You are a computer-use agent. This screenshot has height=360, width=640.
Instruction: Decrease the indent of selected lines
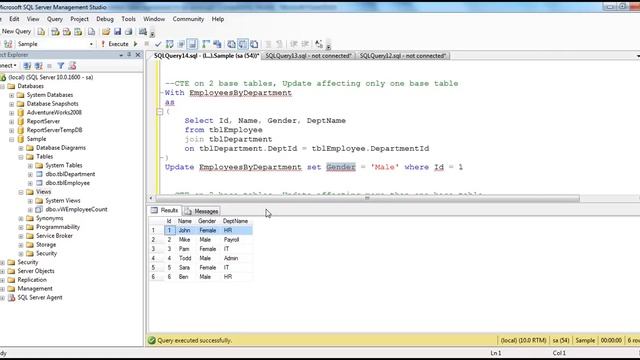coord(293,44)
